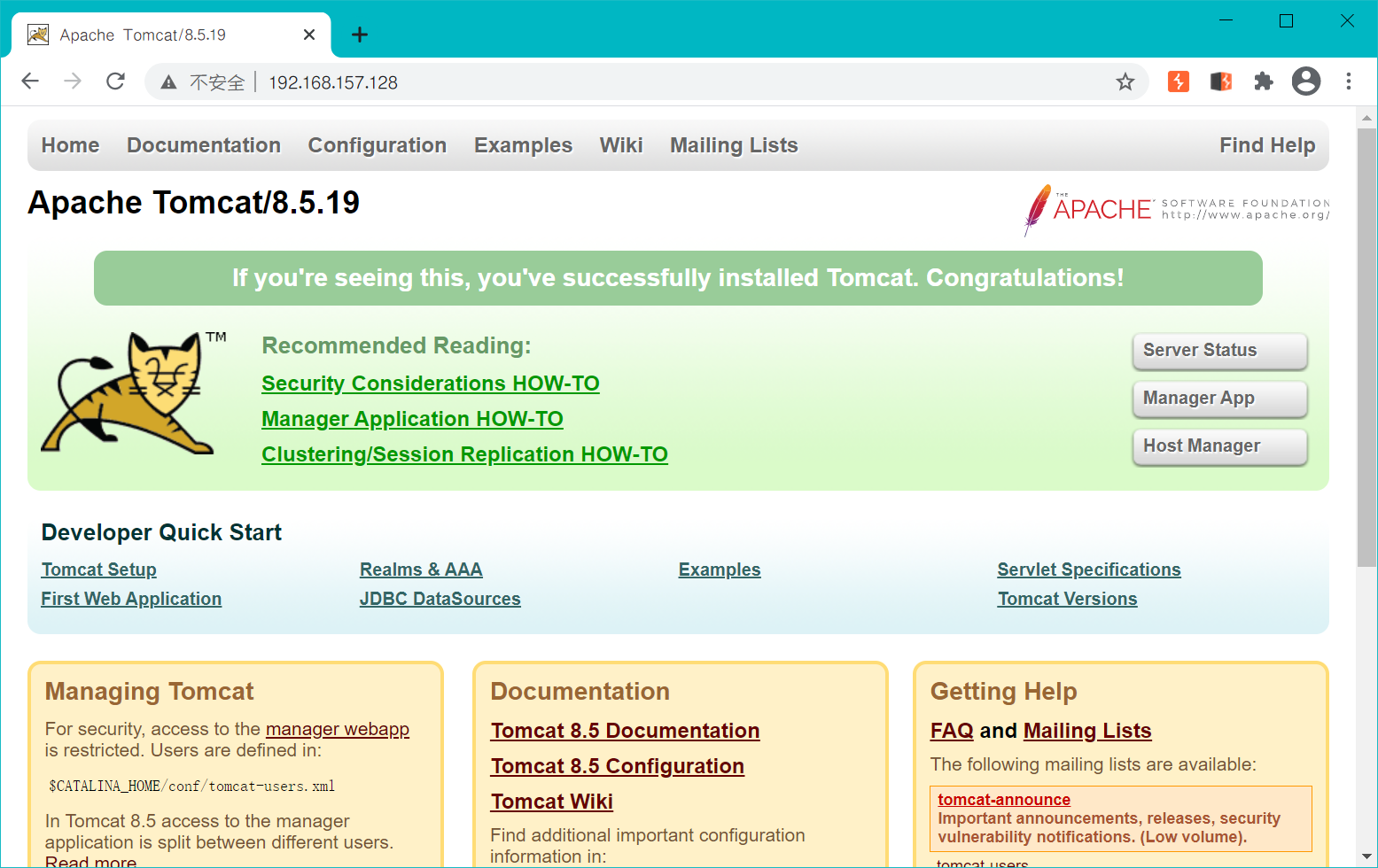The image size is (1378, 868).
Task: Open the Extensions puzzle piece menu
Action: coord(1264,81)
